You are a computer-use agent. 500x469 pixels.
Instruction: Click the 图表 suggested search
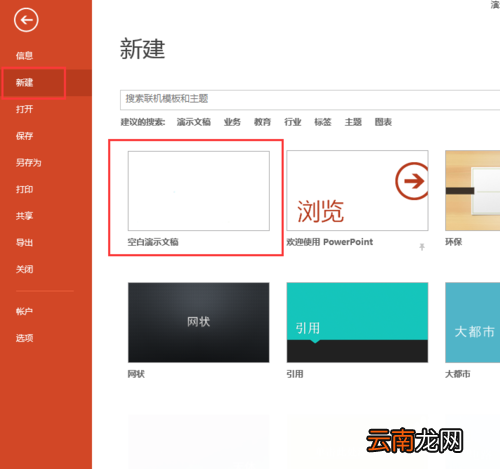click(x=383, y=122)
